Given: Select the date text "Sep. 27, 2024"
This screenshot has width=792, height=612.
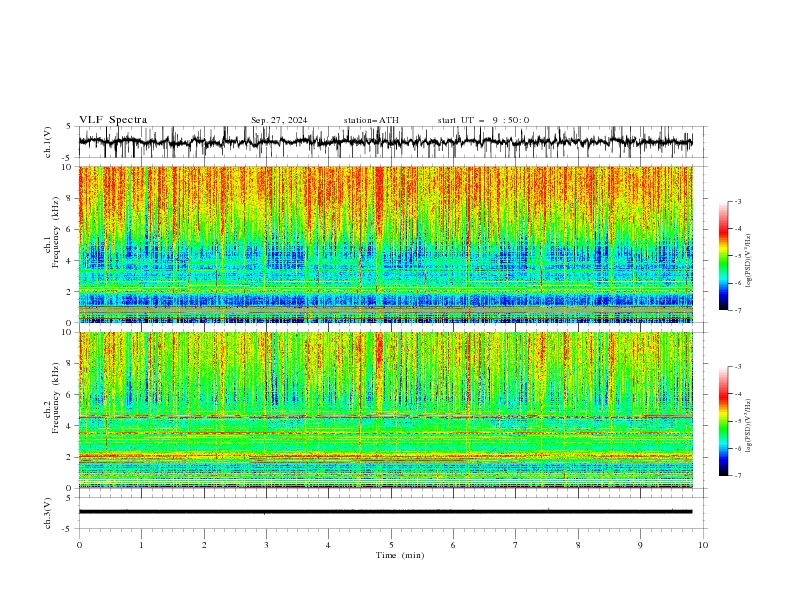Looking at the screenshot, I should (279, 120).
